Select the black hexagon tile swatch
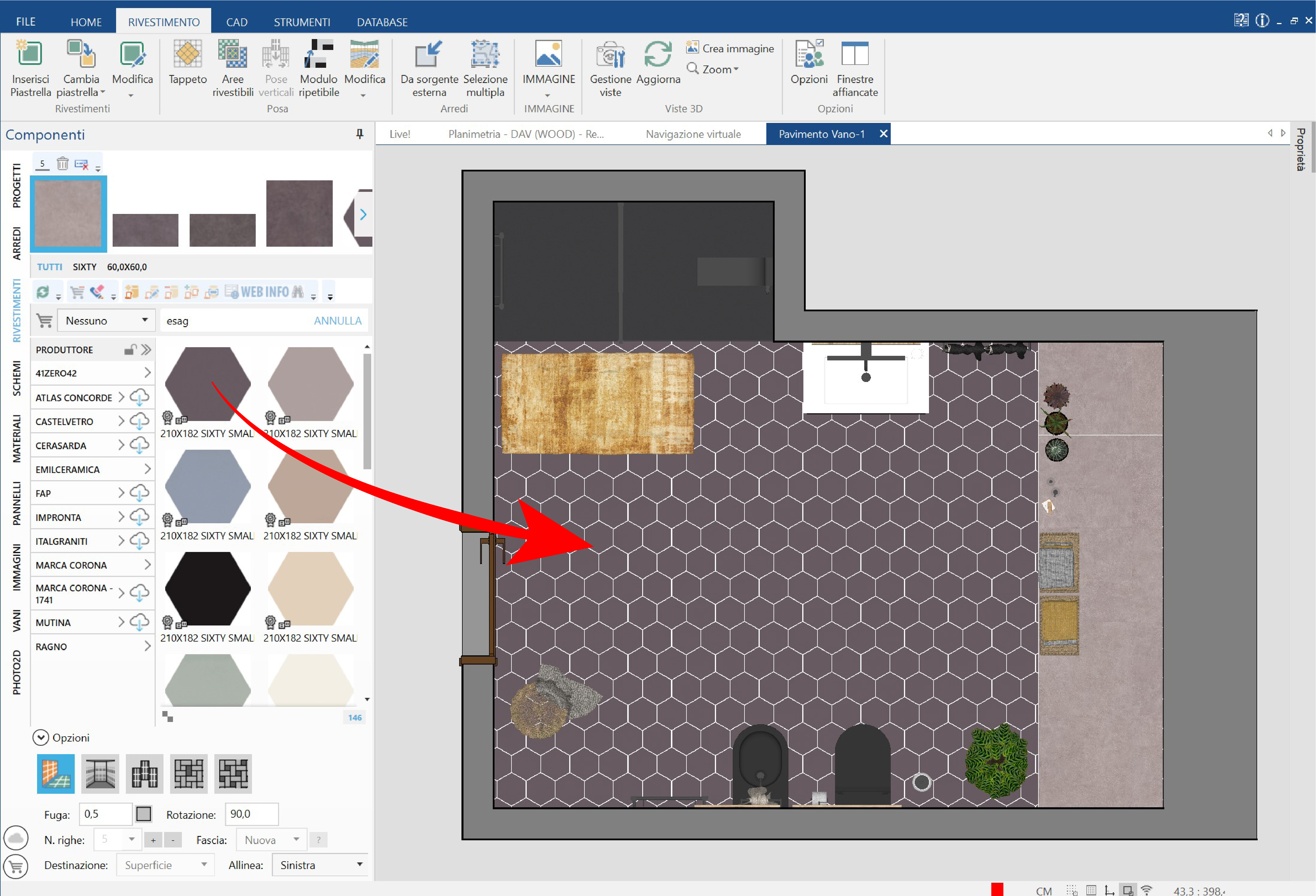The width and height of the screenshot is (1316, 896). [207, 589]
